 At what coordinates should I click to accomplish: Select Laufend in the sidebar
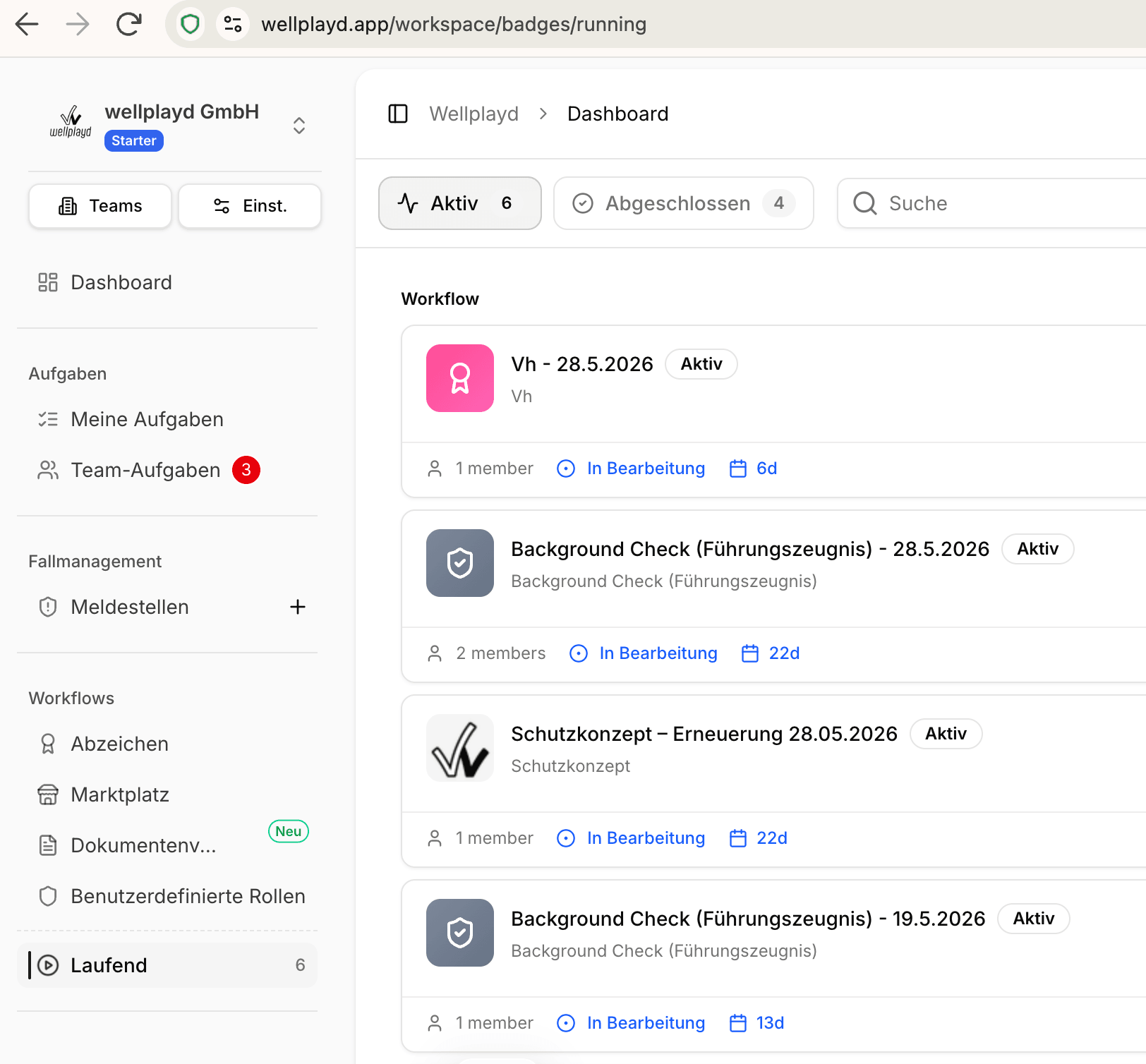click(167, 965)
